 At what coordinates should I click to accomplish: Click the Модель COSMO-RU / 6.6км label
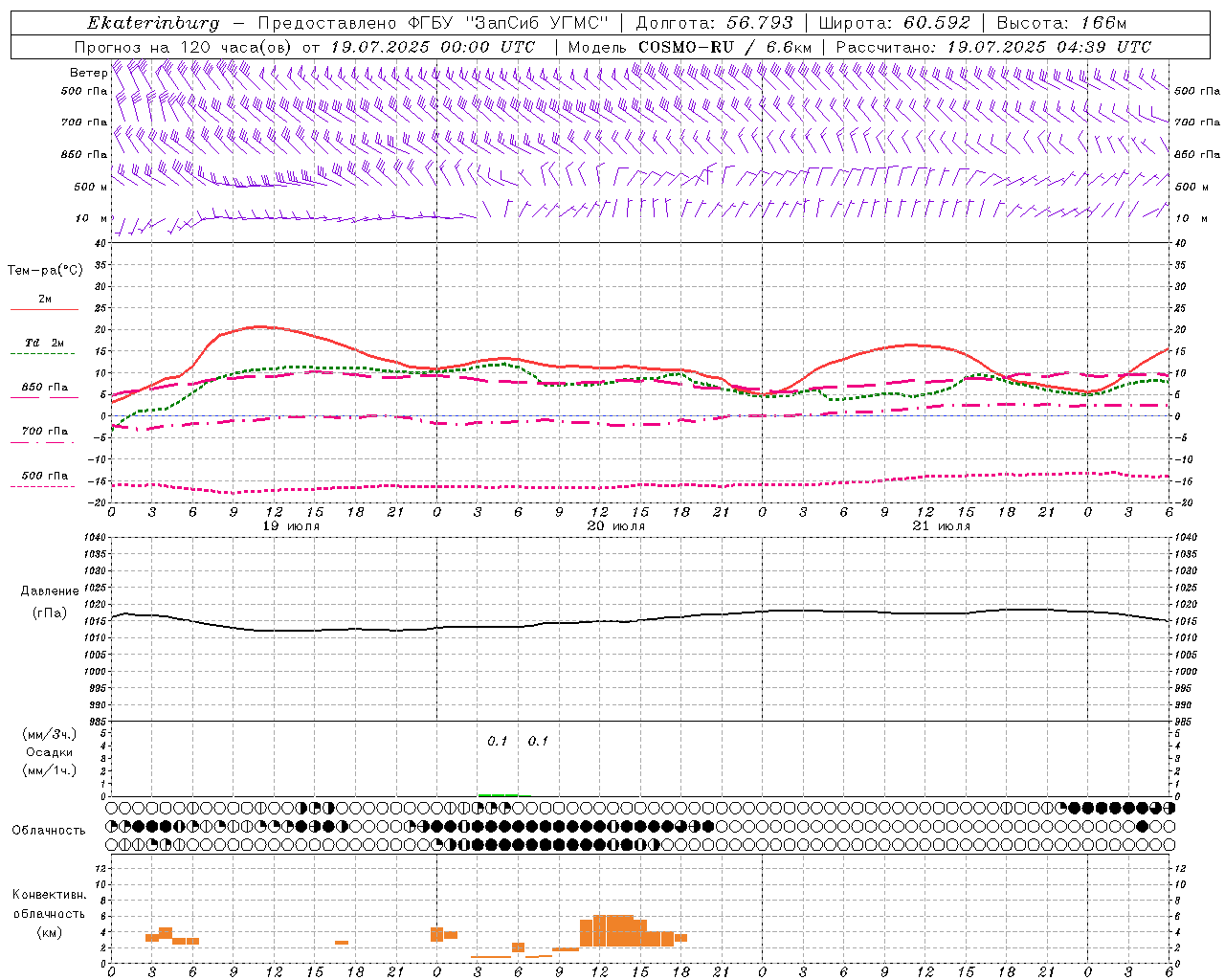tap(689, 47)
